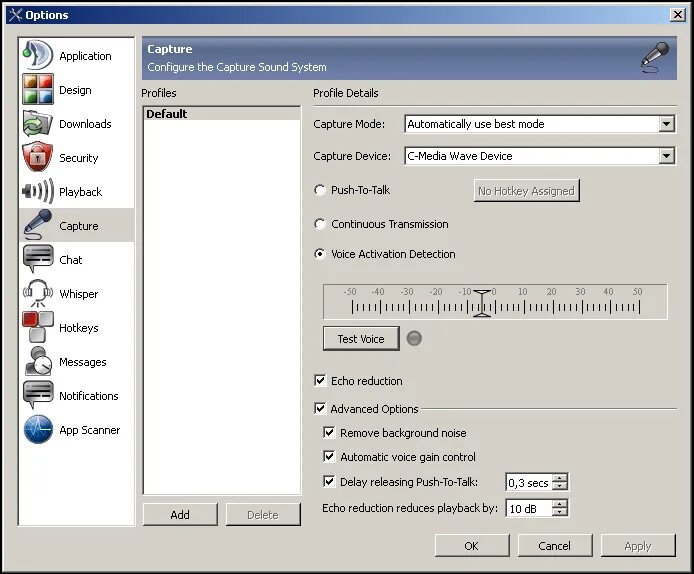Click the 10 dB playback reduction field
Viewport: 694px width, 574px height.
[x=529, y=509]
